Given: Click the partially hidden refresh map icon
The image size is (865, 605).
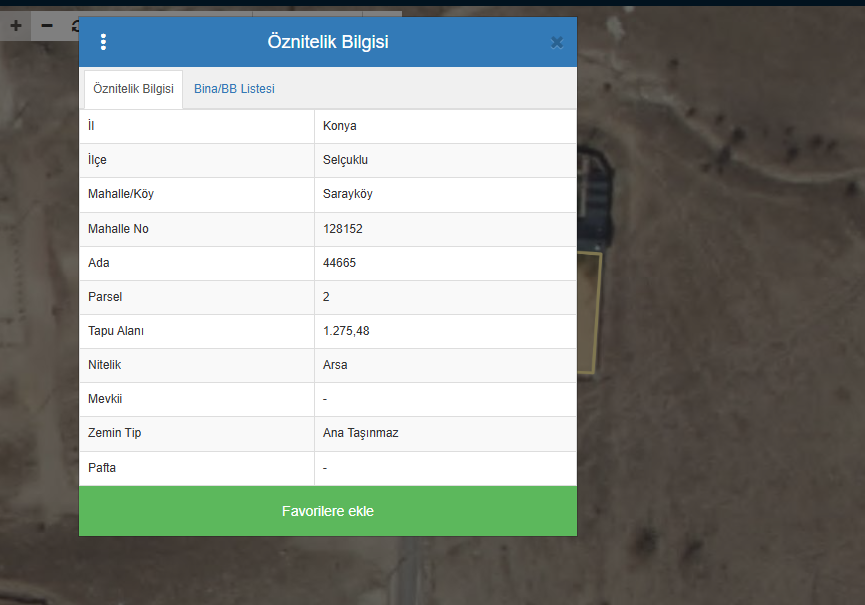Looking at the screenshot, I should pyautogui.click(x=74, y=26).
